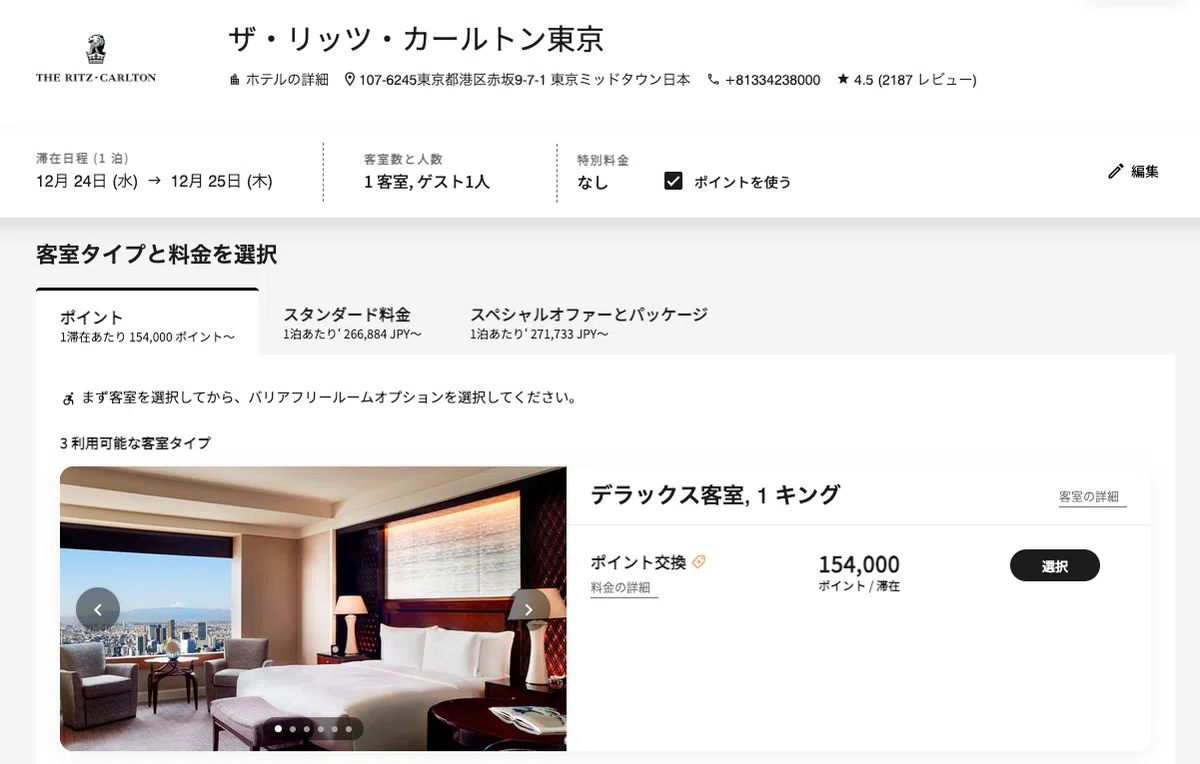
Task: Click the hotel details building icon
Action: pyautogui.click(x=234, y=79)
